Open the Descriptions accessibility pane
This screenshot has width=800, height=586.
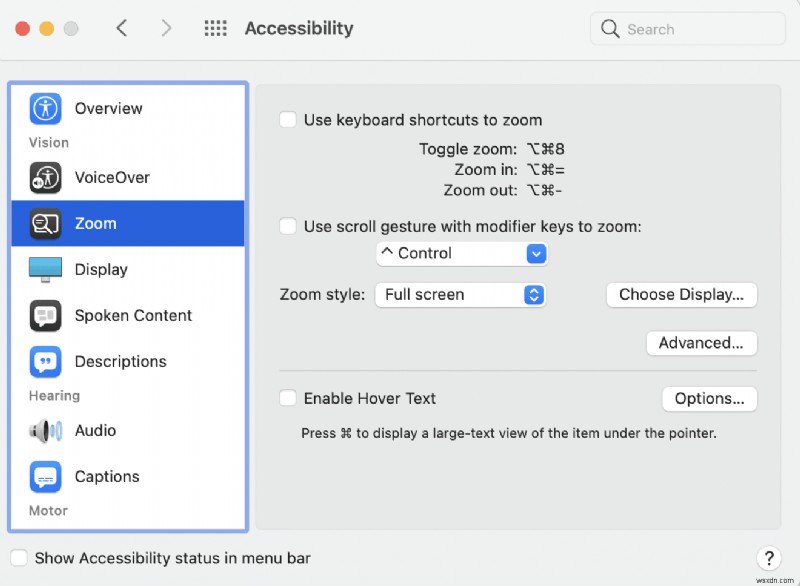tap(44, 361)
